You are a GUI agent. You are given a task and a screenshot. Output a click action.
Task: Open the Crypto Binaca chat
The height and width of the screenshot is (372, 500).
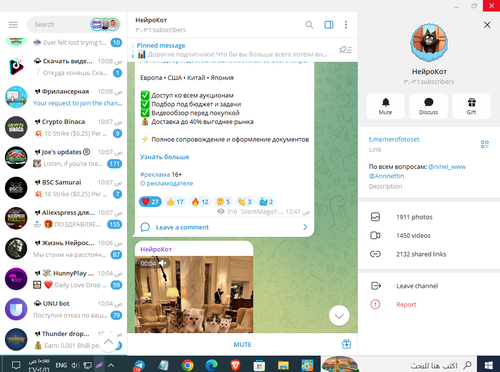63,127
